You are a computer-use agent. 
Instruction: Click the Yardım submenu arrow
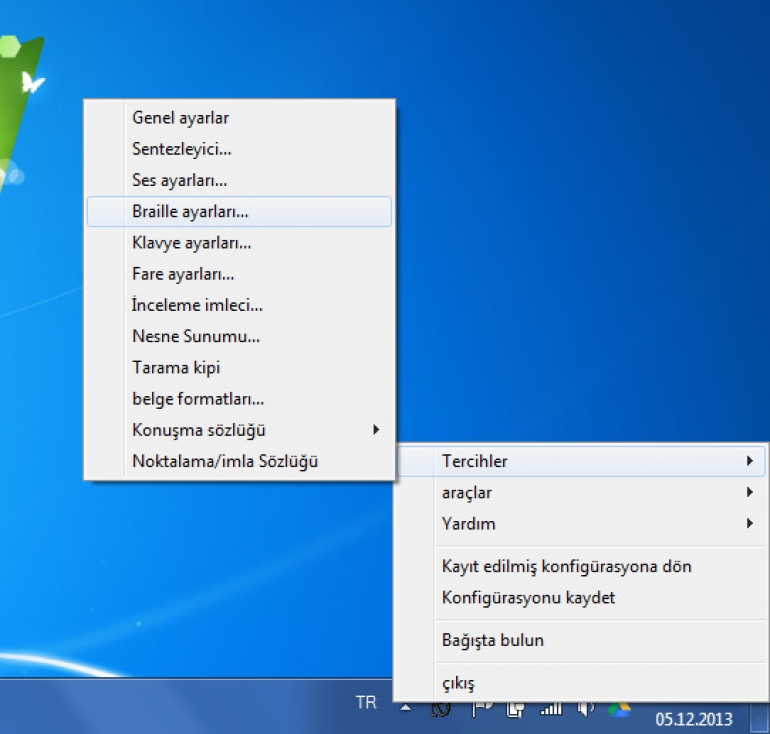pyautogui.click(x=749, y=523)
